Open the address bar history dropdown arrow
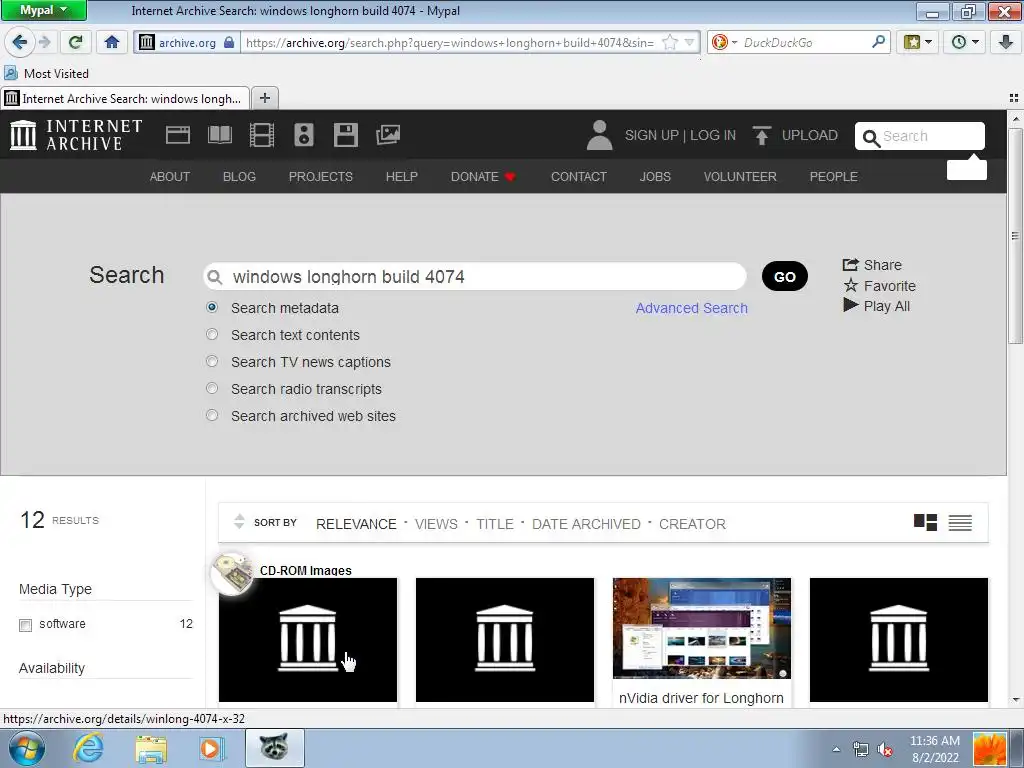 689,42
